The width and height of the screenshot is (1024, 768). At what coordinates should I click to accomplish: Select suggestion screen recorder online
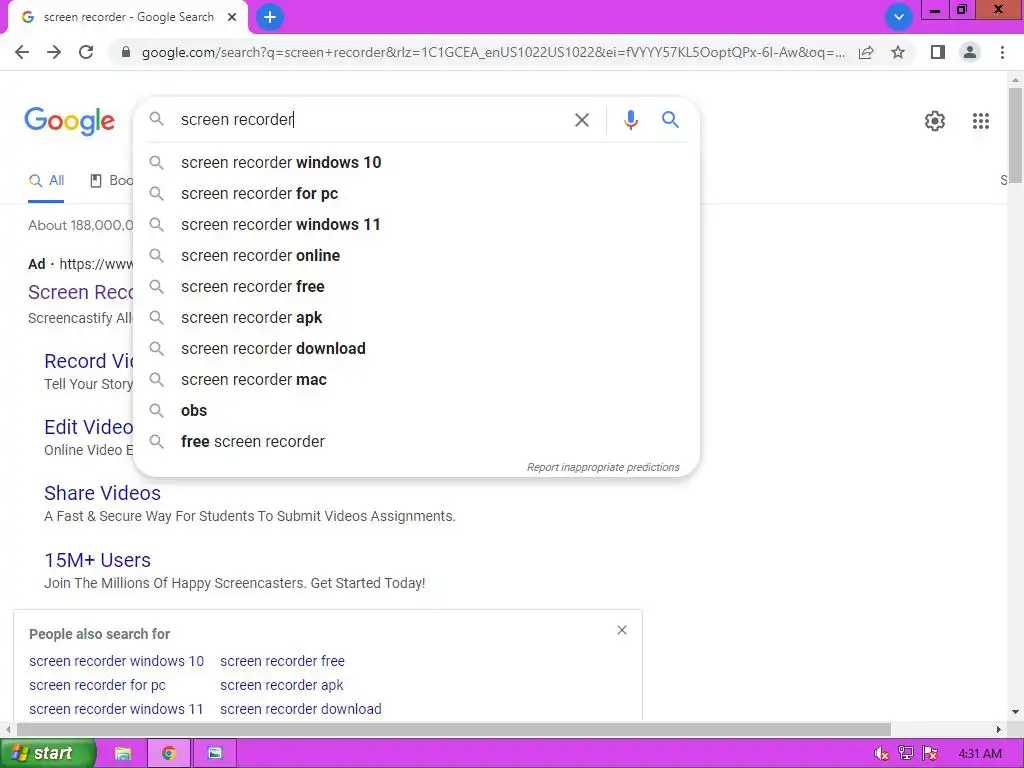(x=416, y=256)
